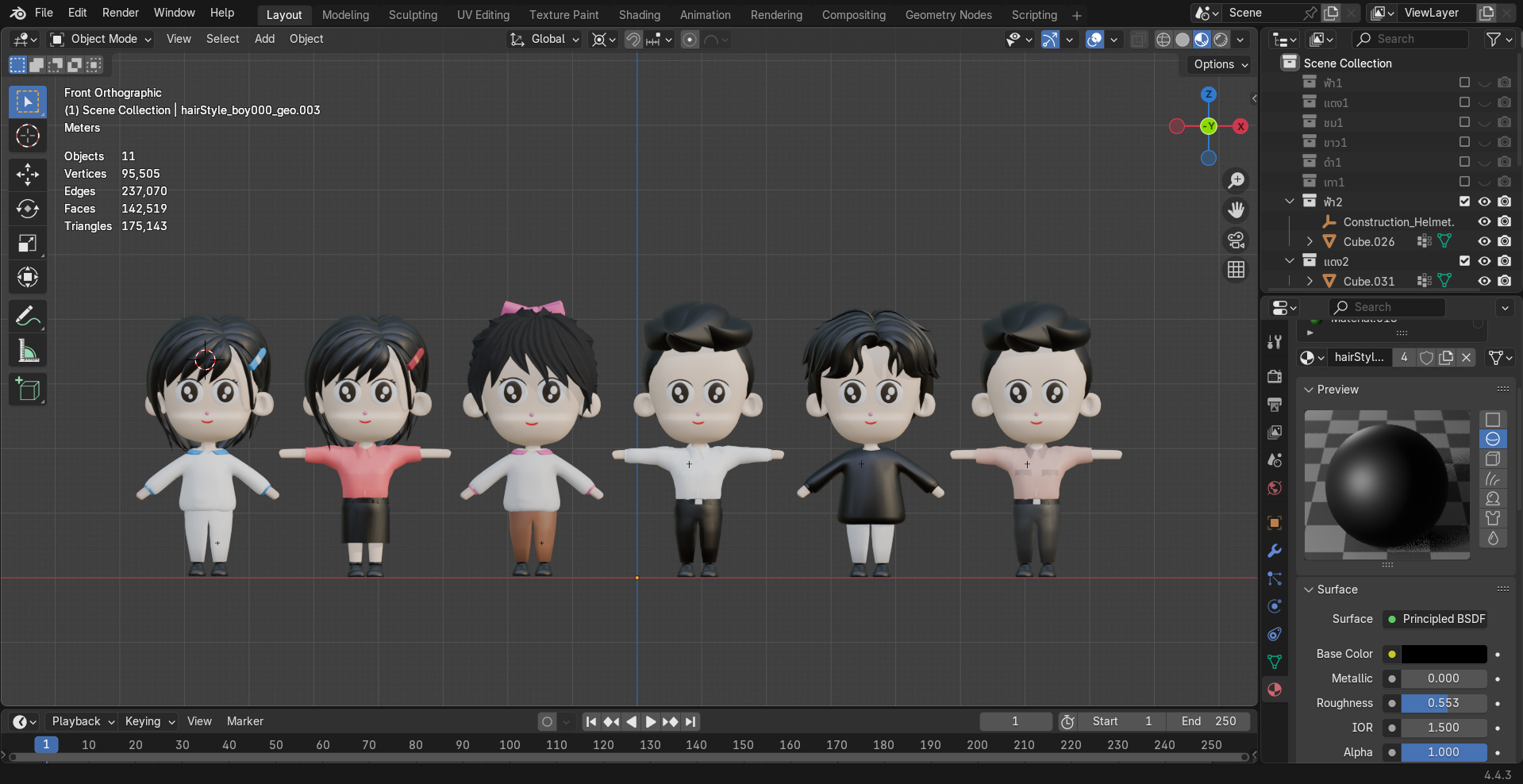
Task: Play the animation forward
Action: (x=651, y=721)
